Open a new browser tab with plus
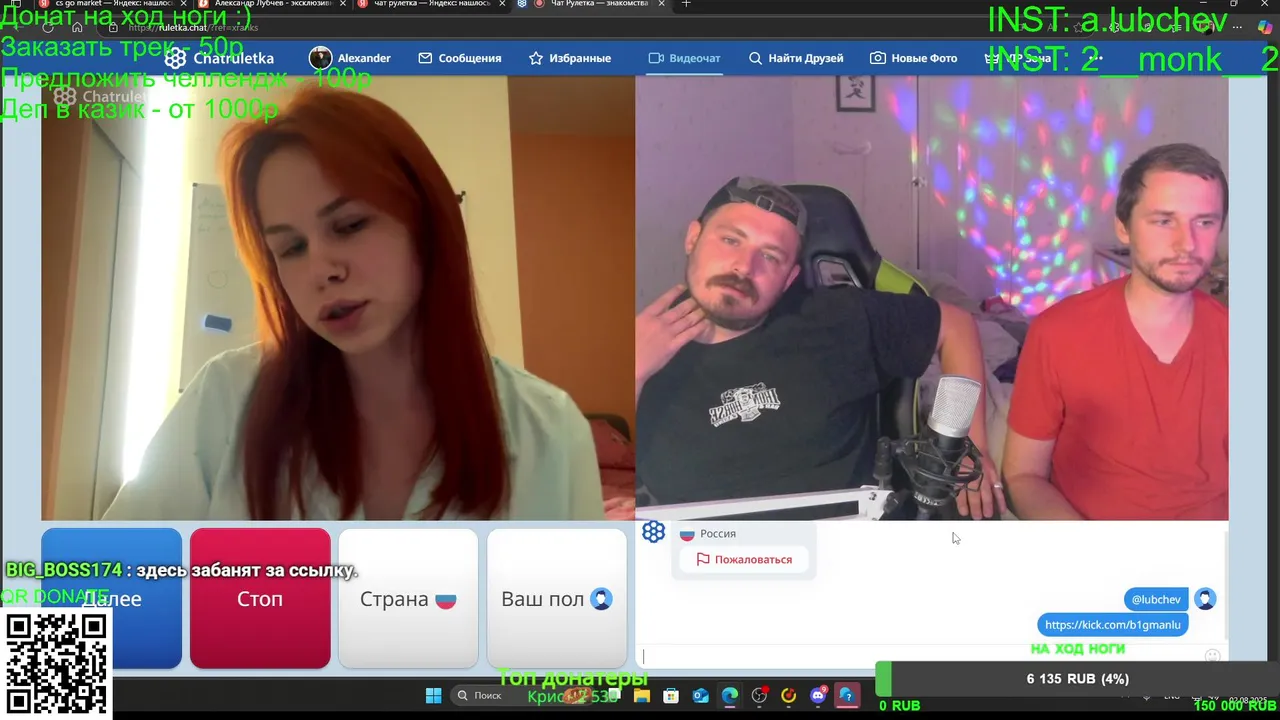 coord(686,4)
